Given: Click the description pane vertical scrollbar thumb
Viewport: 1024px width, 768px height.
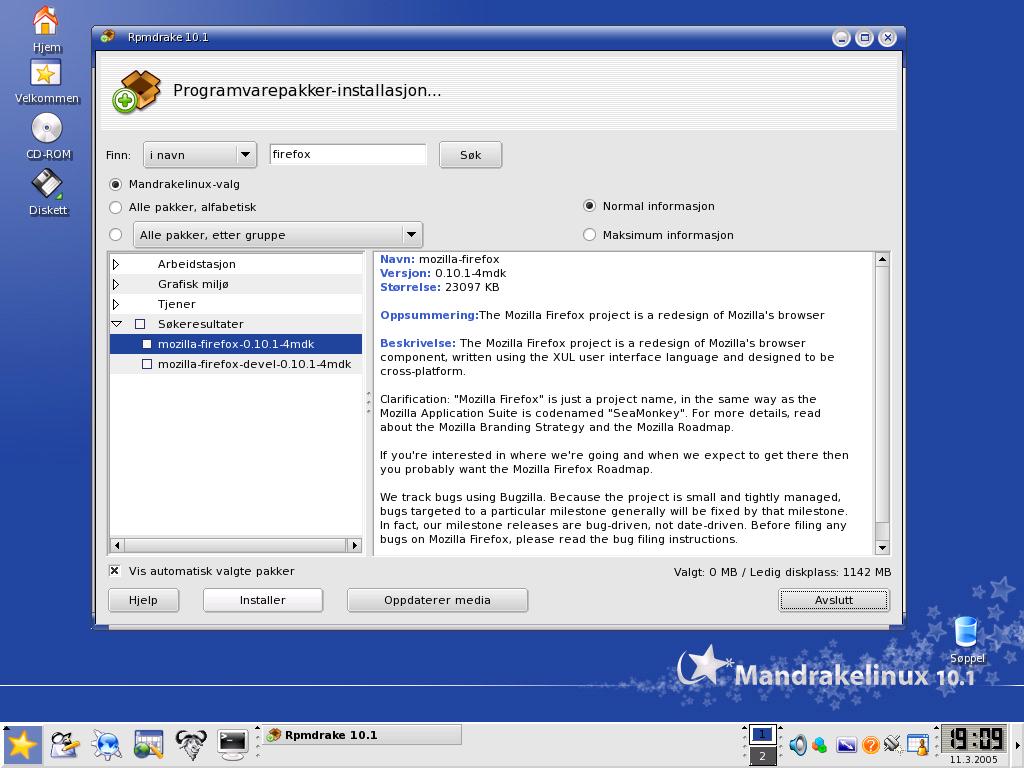Looking at the screenshot, I should coord(882,394).
